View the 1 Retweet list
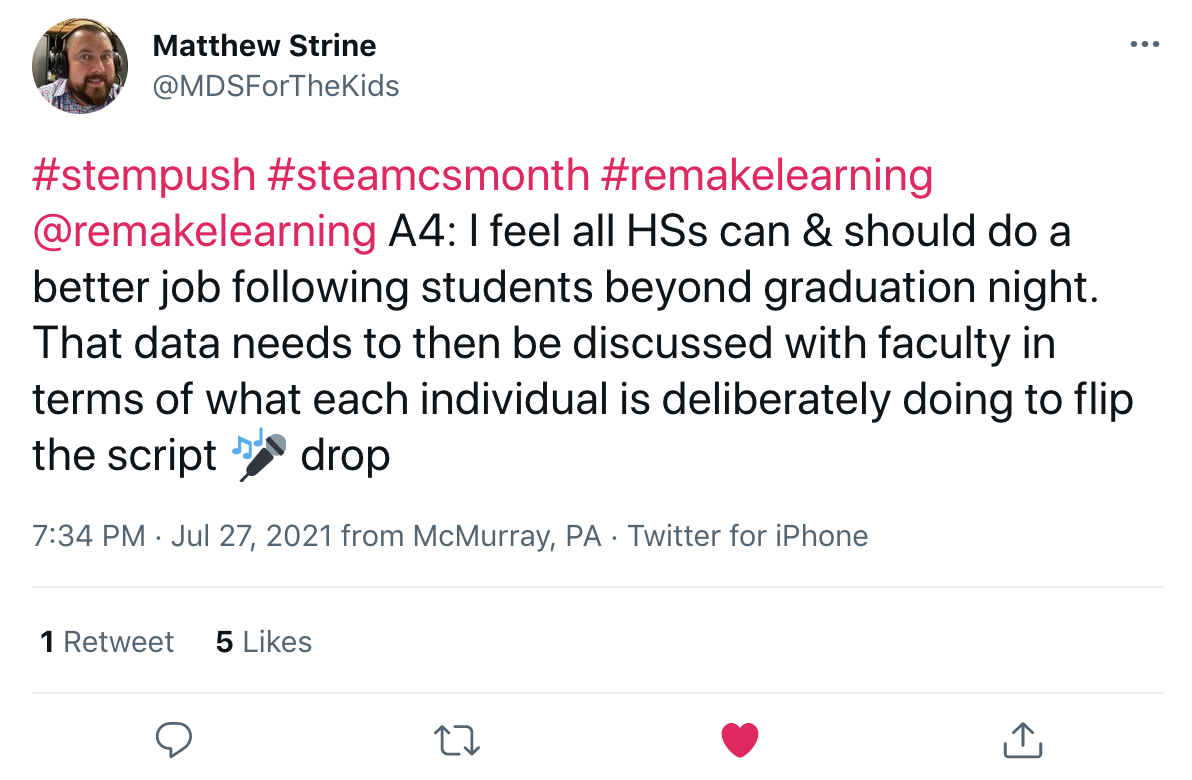The image size is (1192, 780). pyautogui.click(x=107, y=641)
